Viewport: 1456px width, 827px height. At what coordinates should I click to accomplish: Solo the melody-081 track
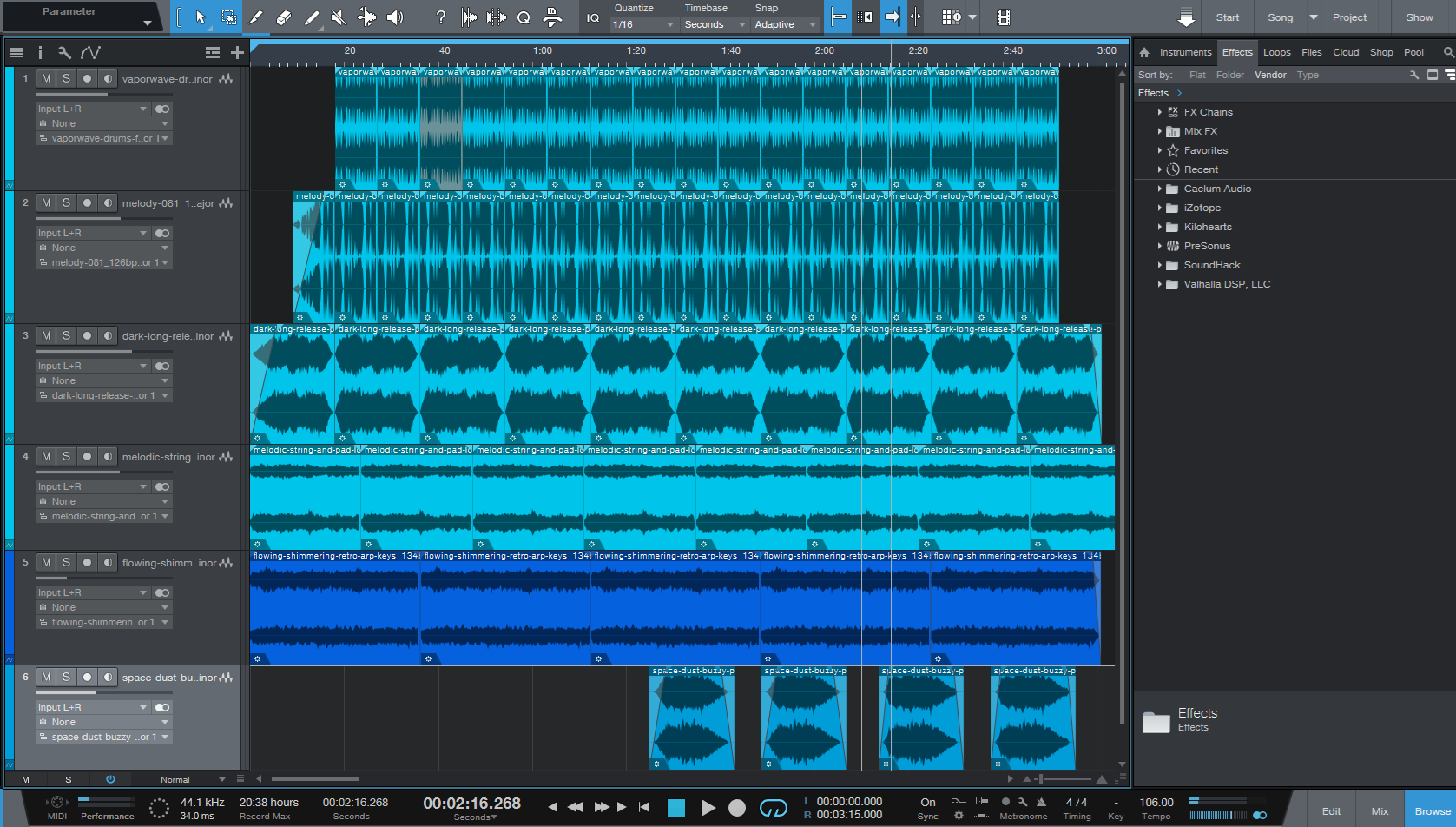tap(66, 202)
